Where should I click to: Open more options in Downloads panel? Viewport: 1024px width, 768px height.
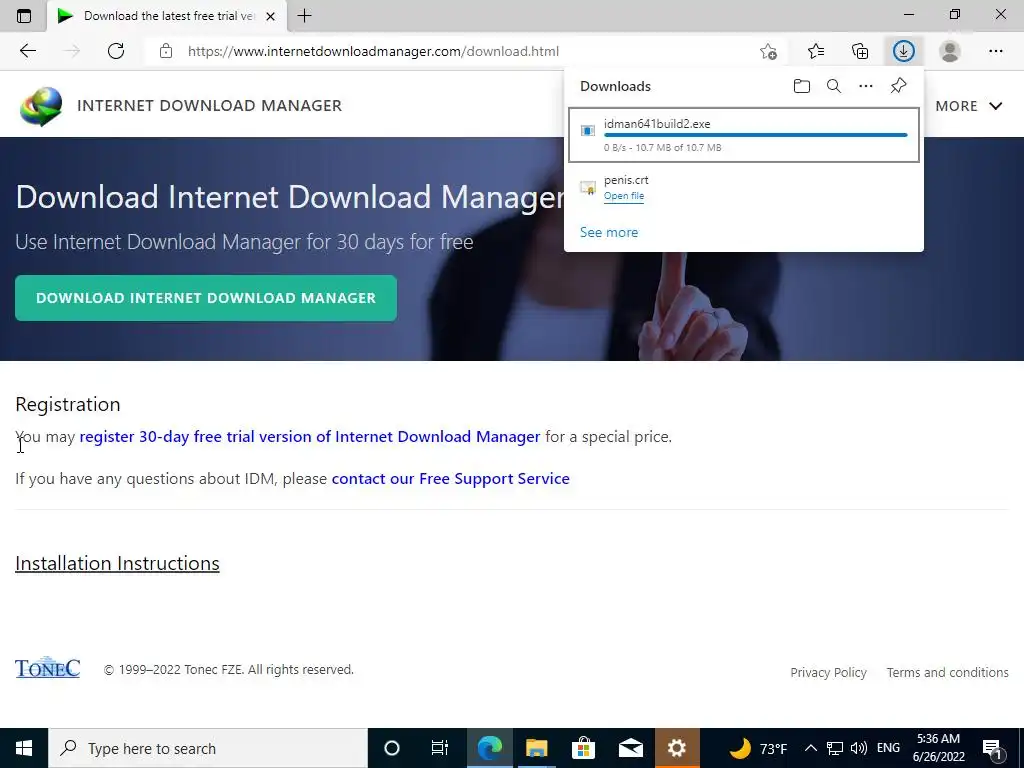pos(866,86)
